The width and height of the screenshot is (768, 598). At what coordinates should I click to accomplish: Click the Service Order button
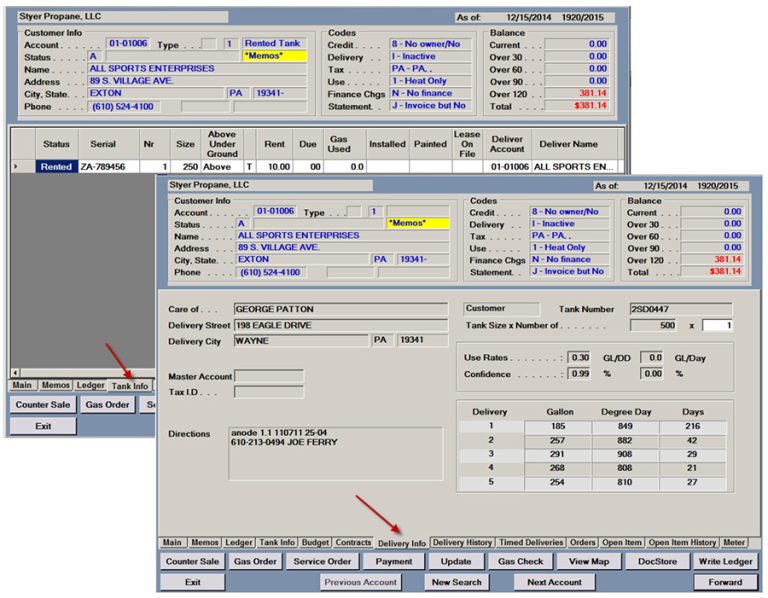coord(322,561)
